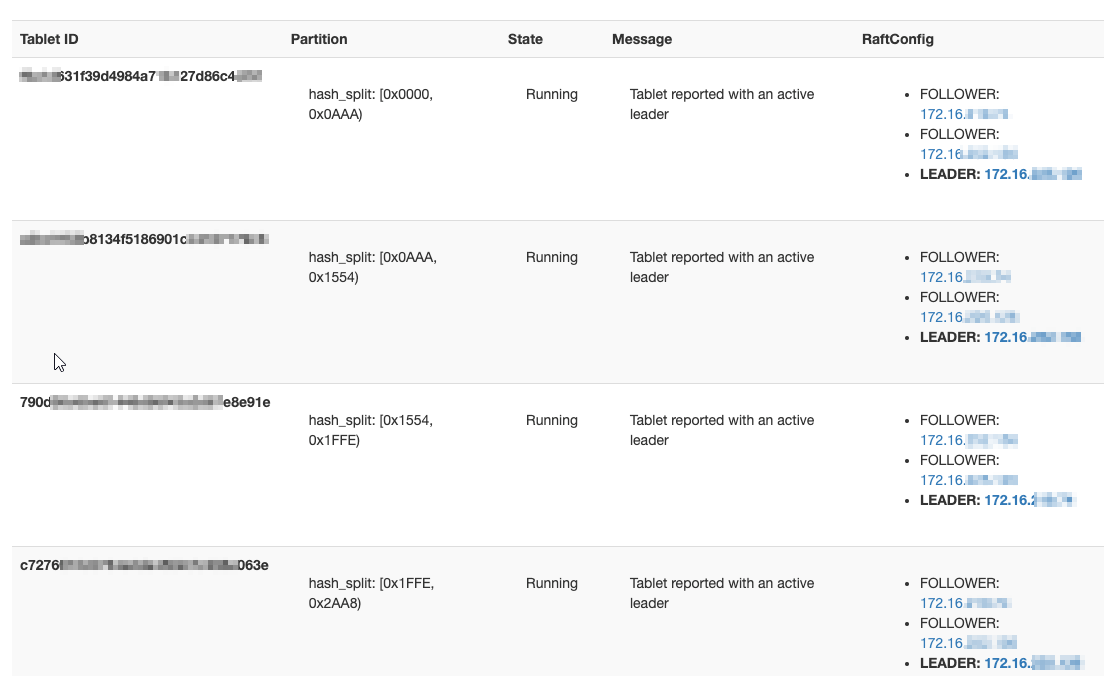The width and height of the screenshot is (1104, 676).
Task: Open the LEADER IP link for tablet hash_split [0x0000, 0x0AAA)
Action: tap(1032, 173)
